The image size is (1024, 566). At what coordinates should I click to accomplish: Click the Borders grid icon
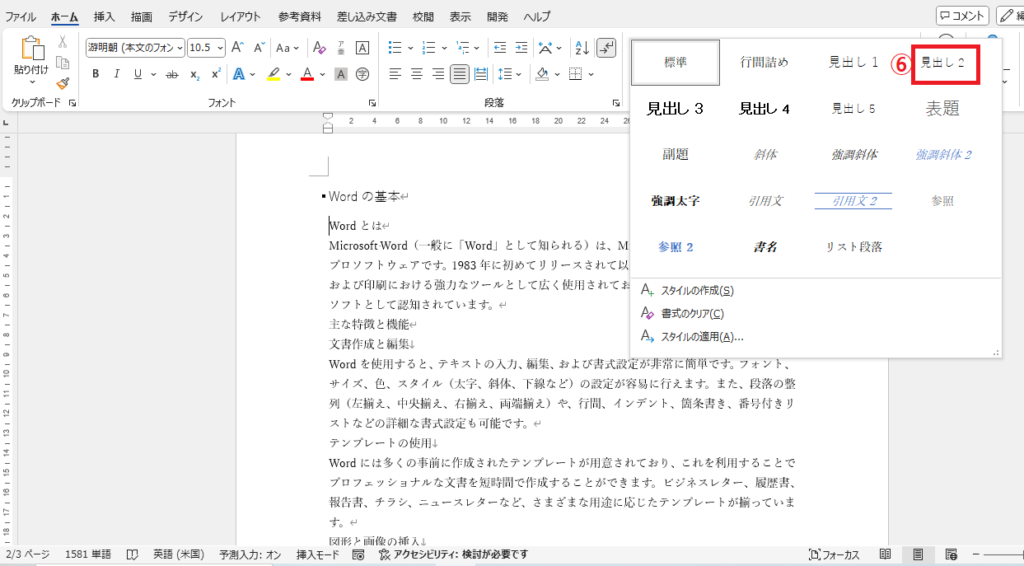[x=575, y=74]
